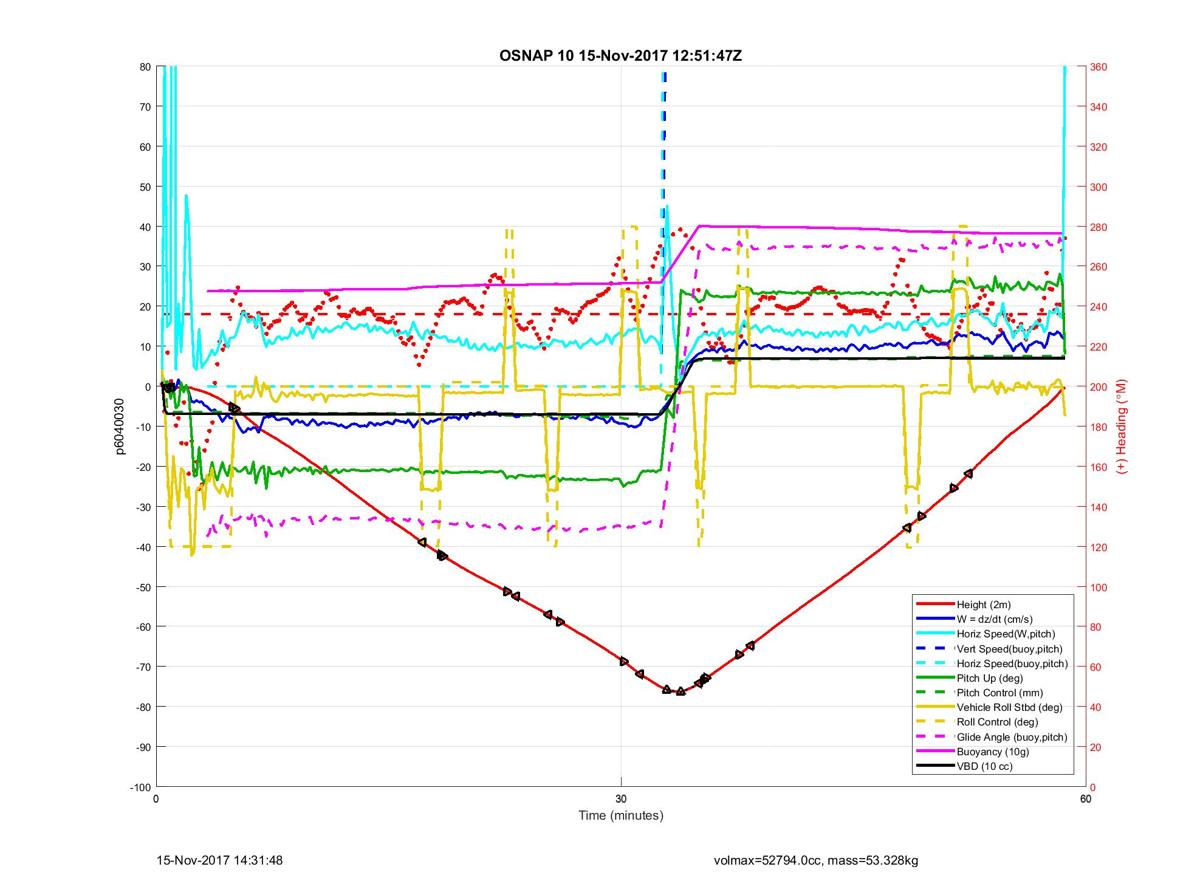The height and width of the screenshot is (885, 1200).
Task: Click the -40 tick label
Action: tap(142, 547)
